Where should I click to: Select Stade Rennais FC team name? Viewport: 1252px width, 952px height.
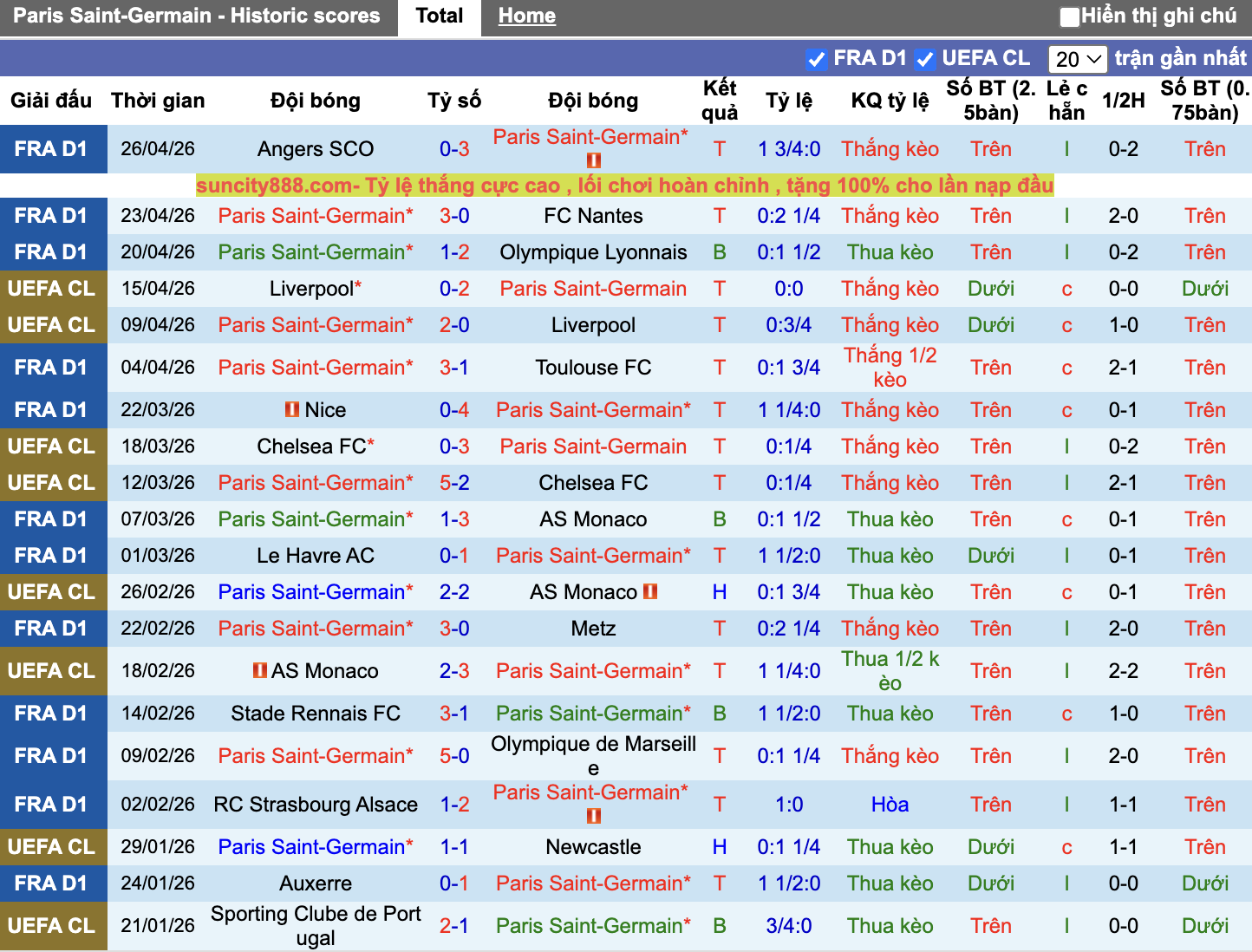[316, 714]
